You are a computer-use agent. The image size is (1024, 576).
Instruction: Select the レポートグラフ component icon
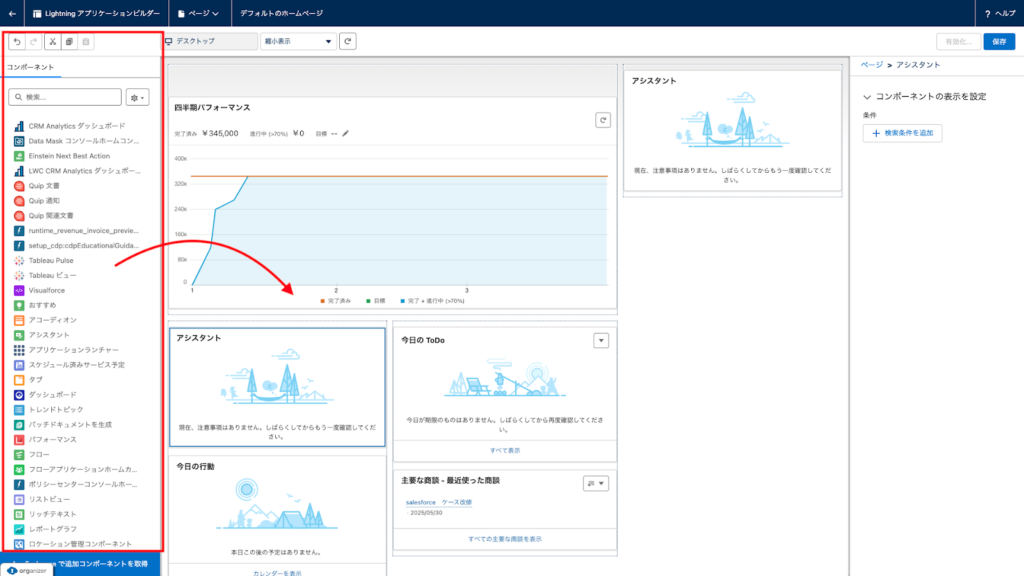coord(19,529)
